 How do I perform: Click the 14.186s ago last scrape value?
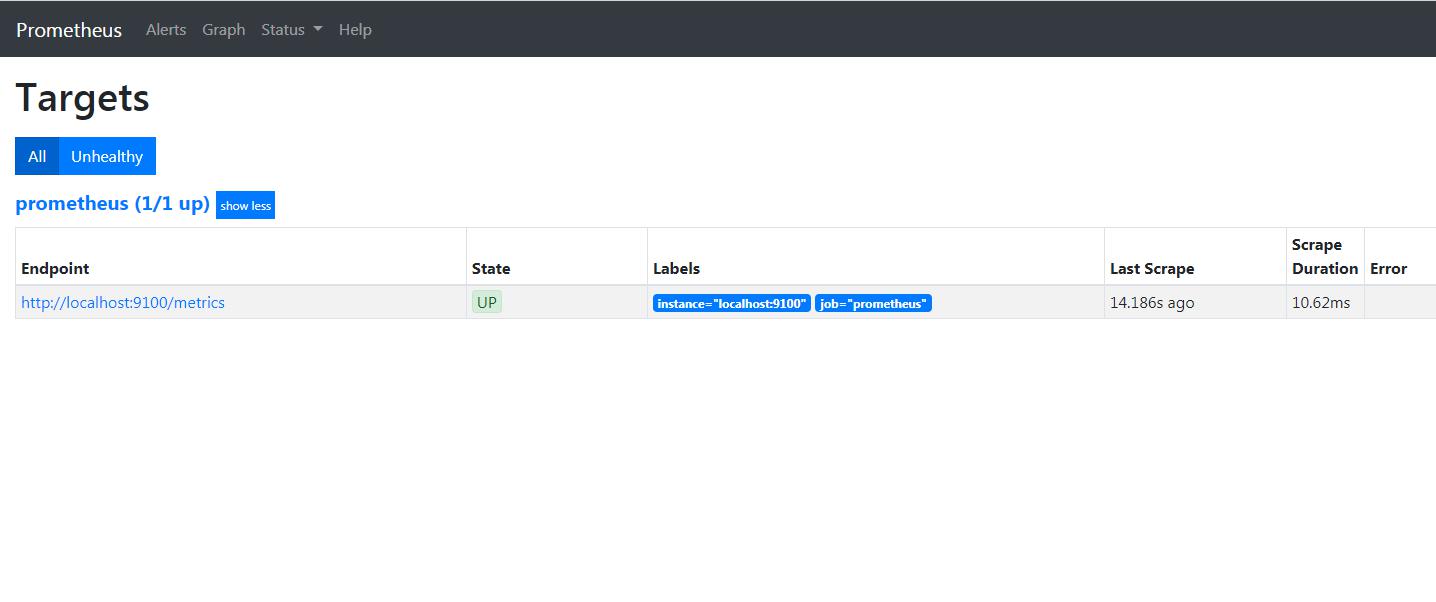coord(1152,303)
